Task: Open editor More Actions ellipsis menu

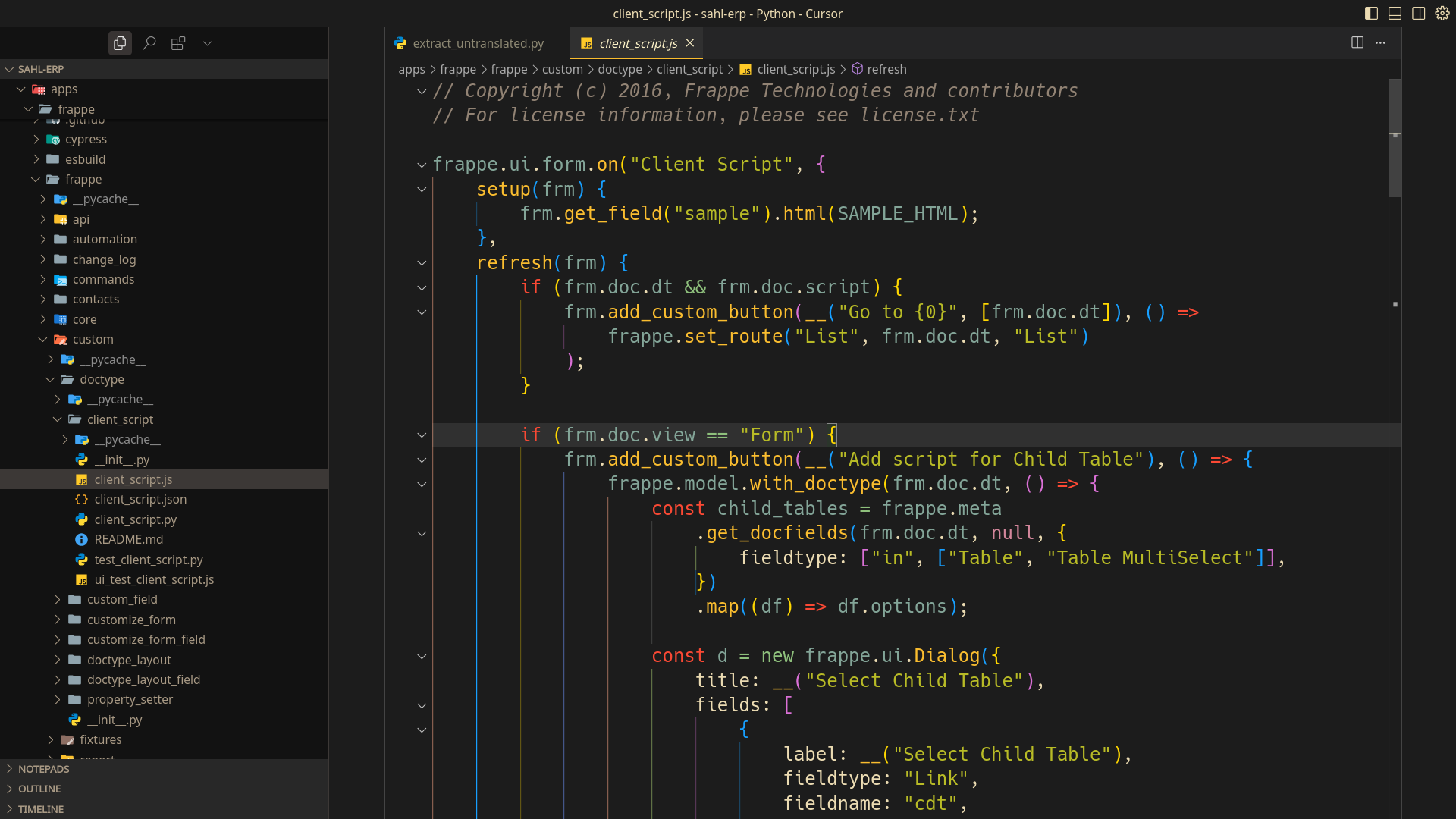Action: point(1380,42)
